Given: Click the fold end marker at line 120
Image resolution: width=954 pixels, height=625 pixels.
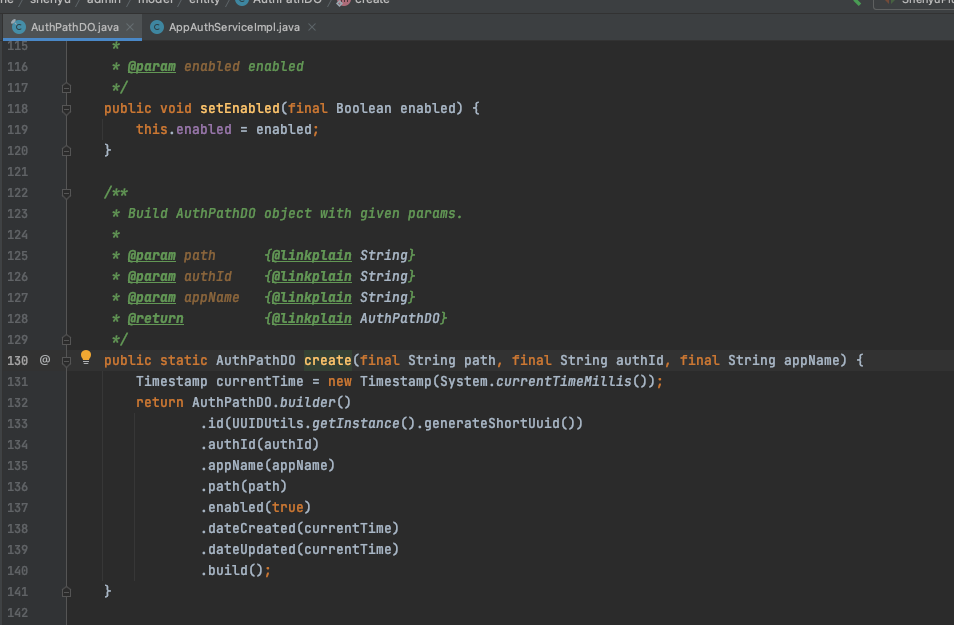Looking at the screenshot, I should pyautogui.click(x=66, y=151).
